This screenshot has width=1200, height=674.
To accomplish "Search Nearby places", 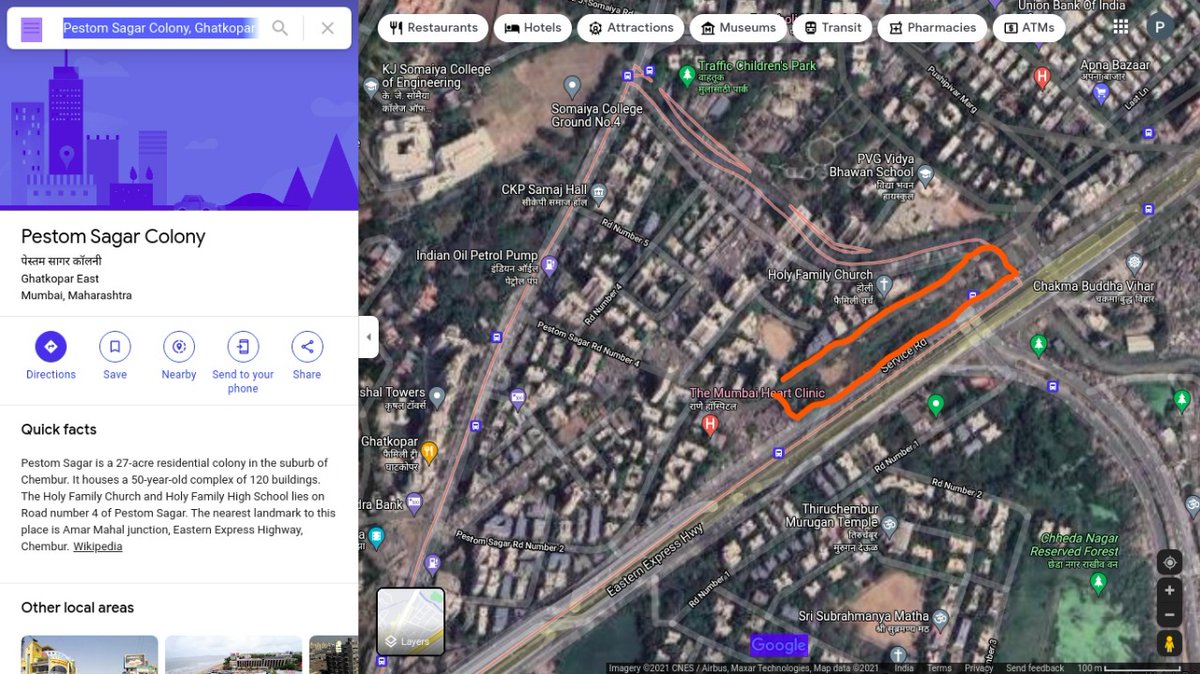I will (179, 356).
